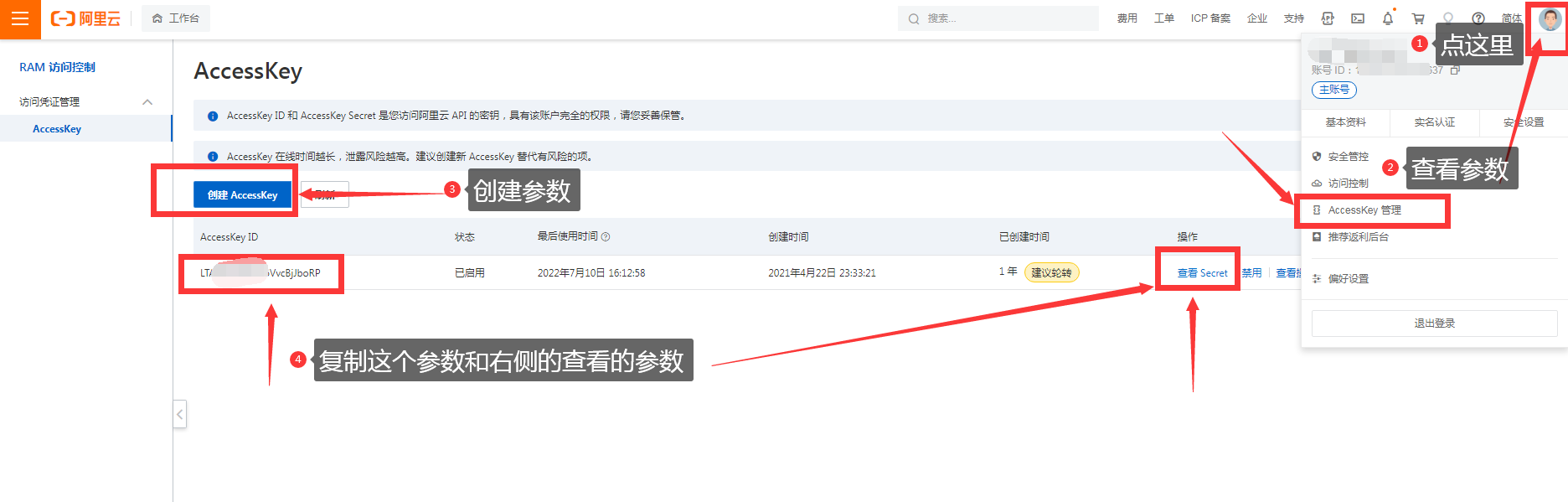Image resolution: width=1568 pixels, height=502 pixels.
Task: Open the 企业 menu
Action: pyautogui.click(x=1257, y=18)
